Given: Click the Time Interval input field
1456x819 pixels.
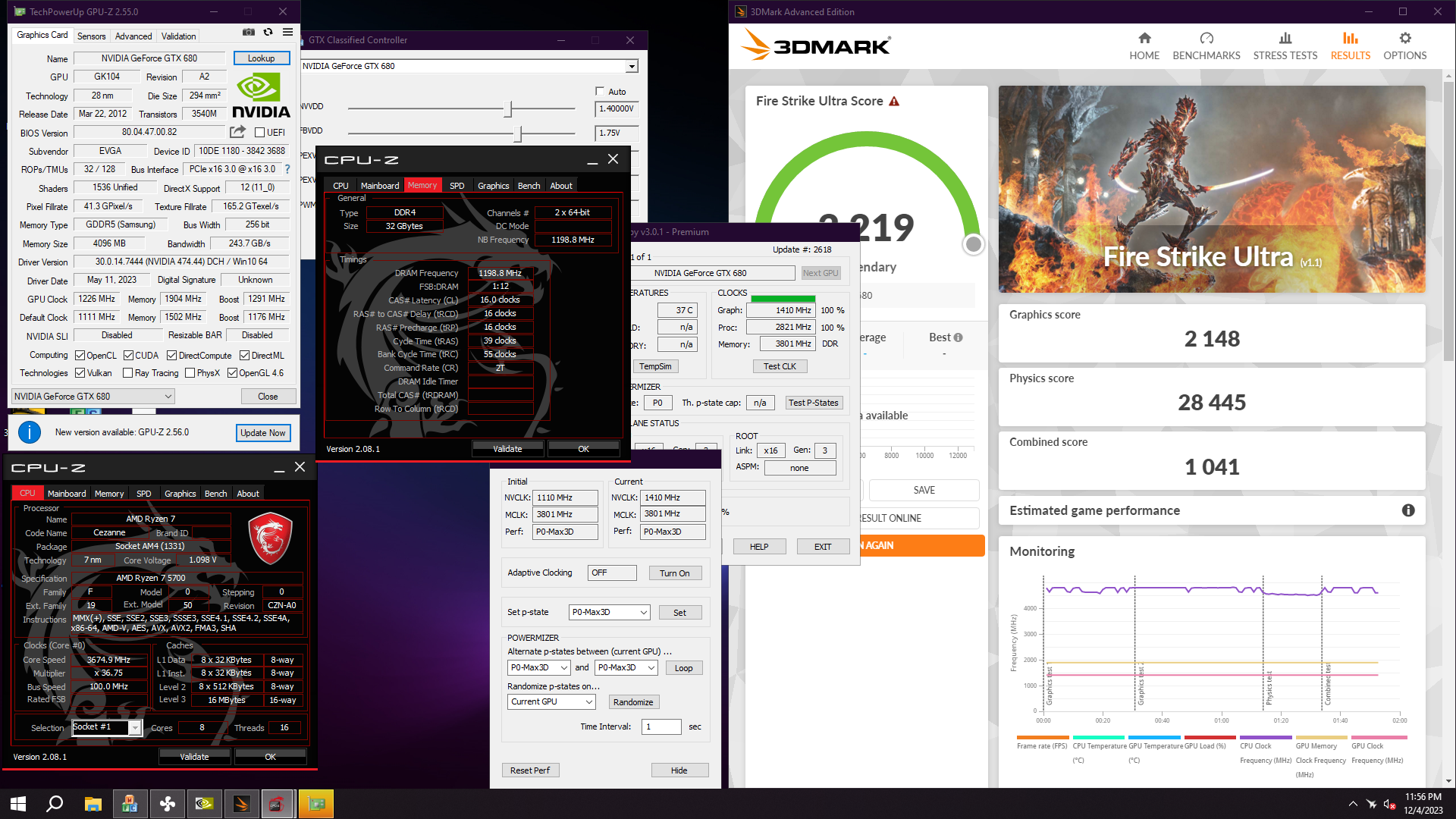Looking at the screenshot, I should click(x=661, y=726).
